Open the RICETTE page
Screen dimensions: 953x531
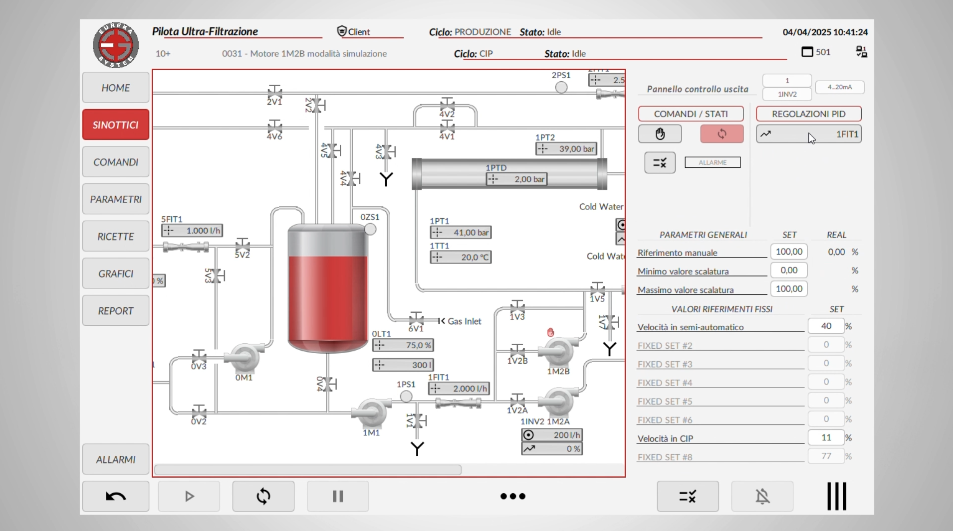point(116,236)
